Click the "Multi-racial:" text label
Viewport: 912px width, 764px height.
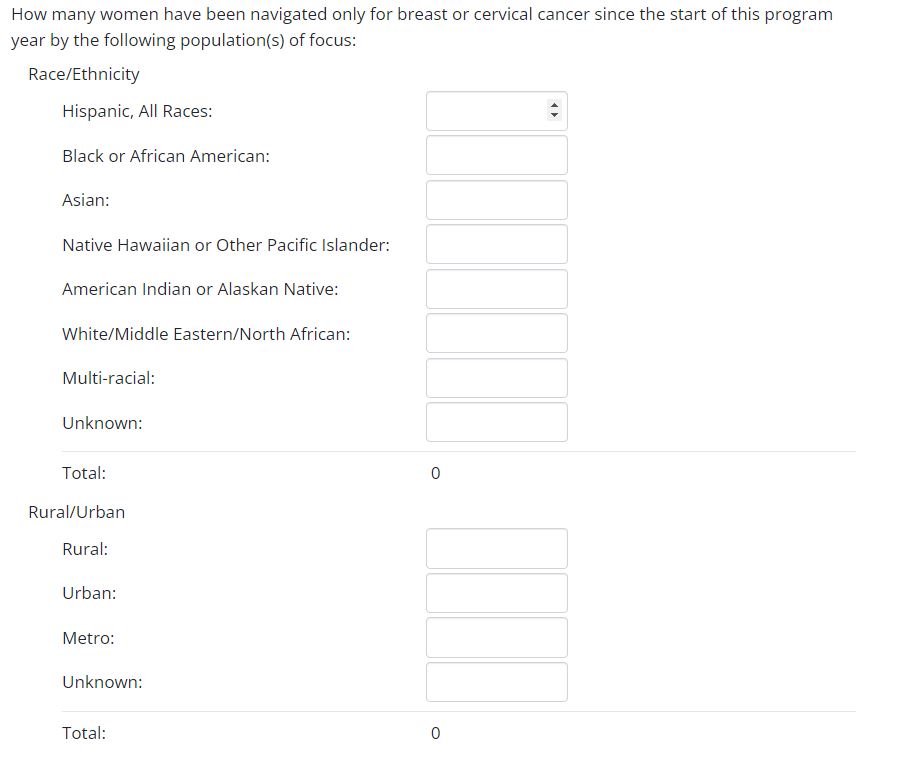108,378
